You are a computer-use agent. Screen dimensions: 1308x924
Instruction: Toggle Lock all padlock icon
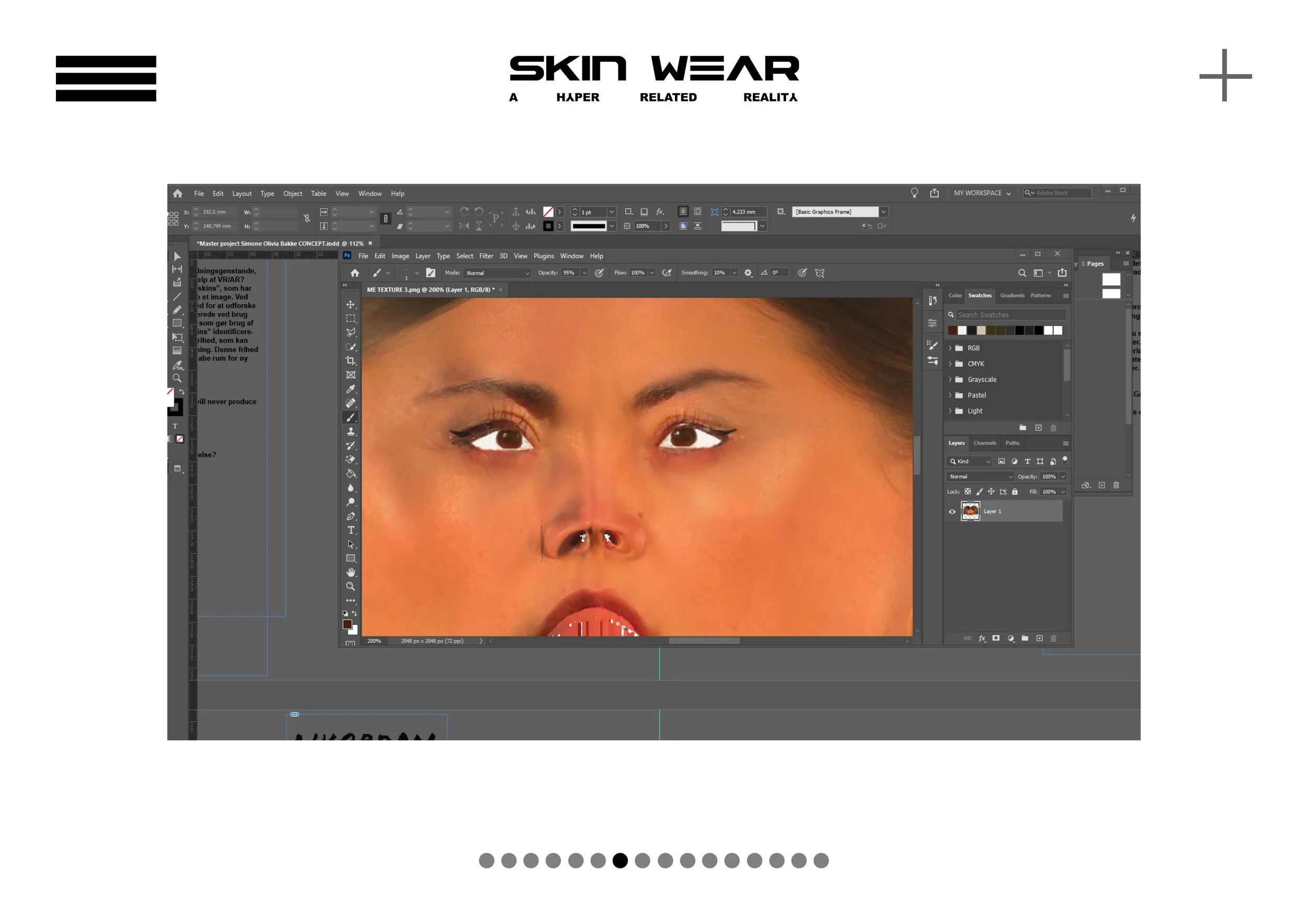(x=1014, y=492)
